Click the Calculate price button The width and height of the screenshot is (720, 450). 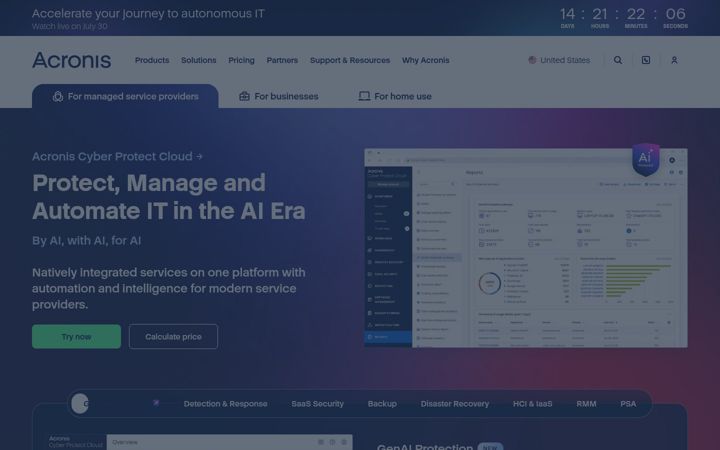pos(173,337)
